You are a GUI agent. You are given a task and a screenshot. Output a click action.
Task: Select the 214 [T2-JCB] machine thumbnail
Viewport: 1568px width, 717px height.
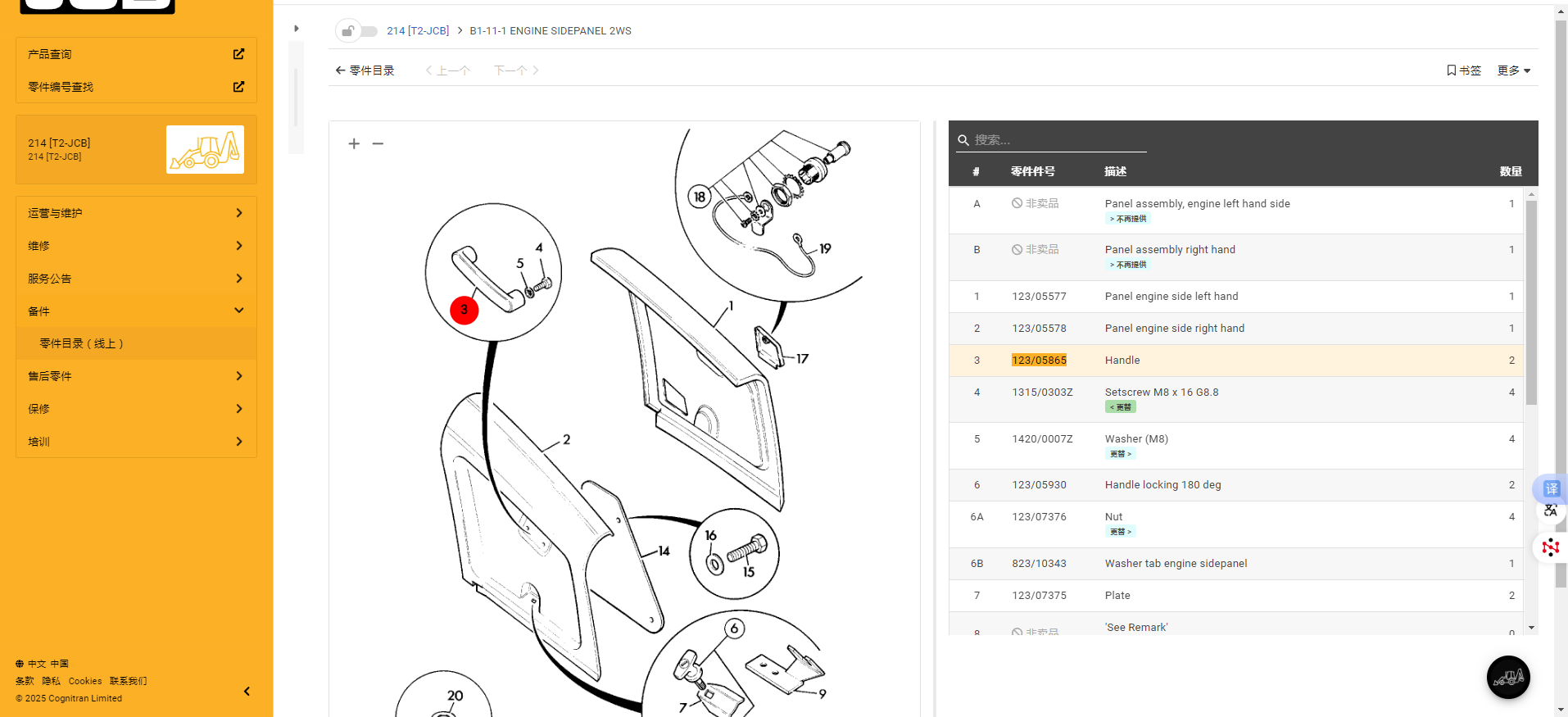pyautogui.click(x=205, y=149)
